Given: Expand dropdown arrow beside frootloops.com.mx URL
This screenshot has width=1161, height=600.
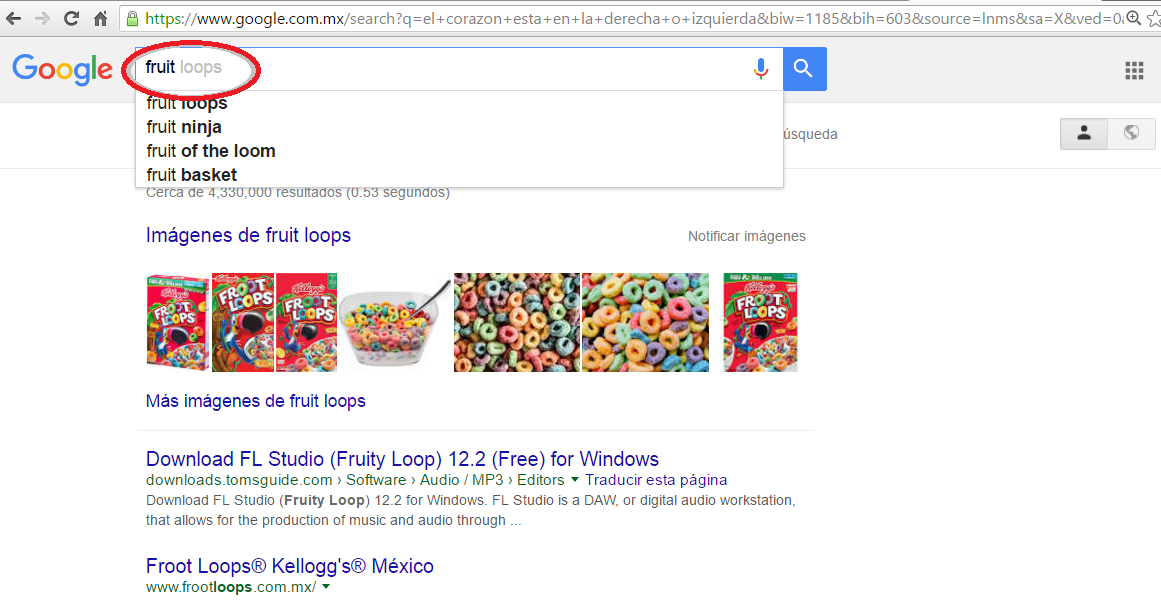Looking at the screenshot, I should 325,587.
